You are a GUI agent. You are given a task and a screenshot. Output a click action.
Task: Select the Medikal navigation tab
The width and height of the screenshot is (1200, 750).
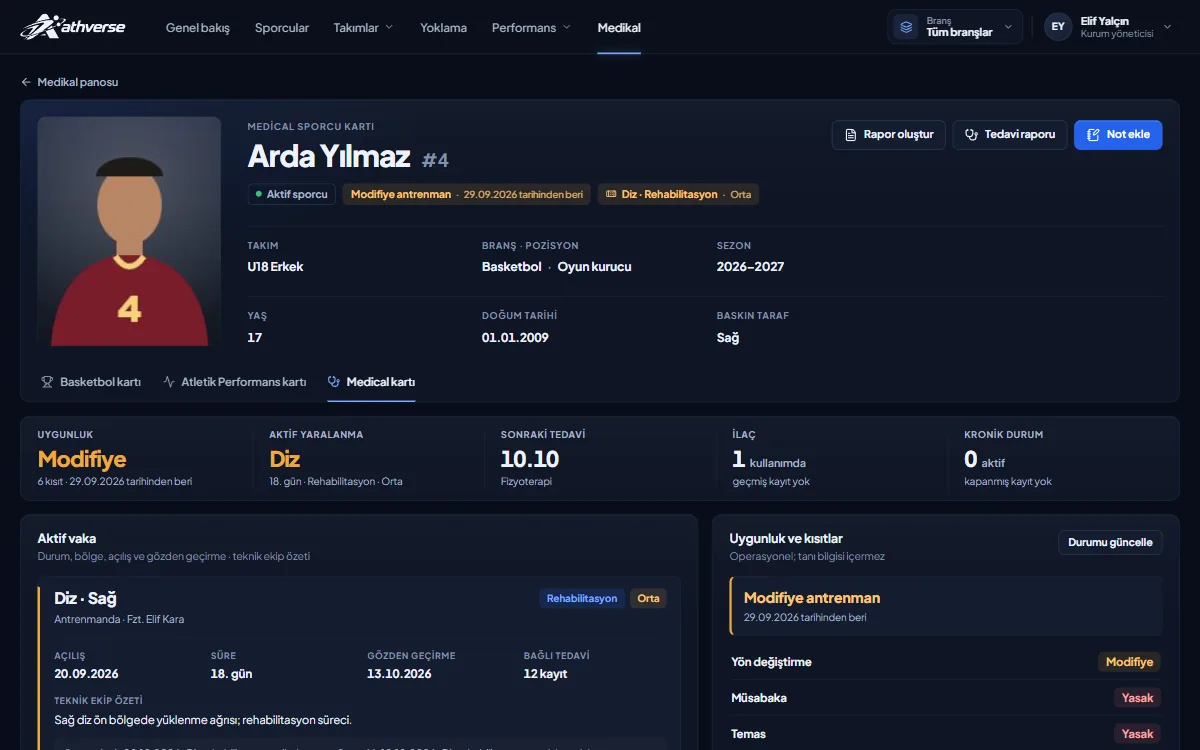[x=619, y=28]
